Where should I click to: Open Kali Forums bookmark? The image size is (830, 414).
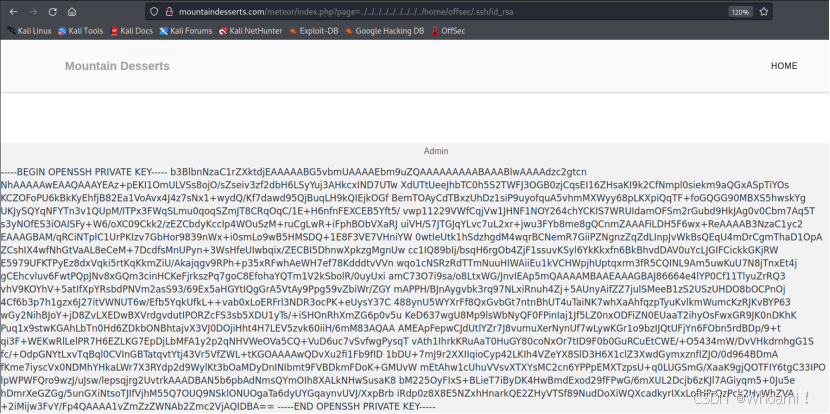186,31
